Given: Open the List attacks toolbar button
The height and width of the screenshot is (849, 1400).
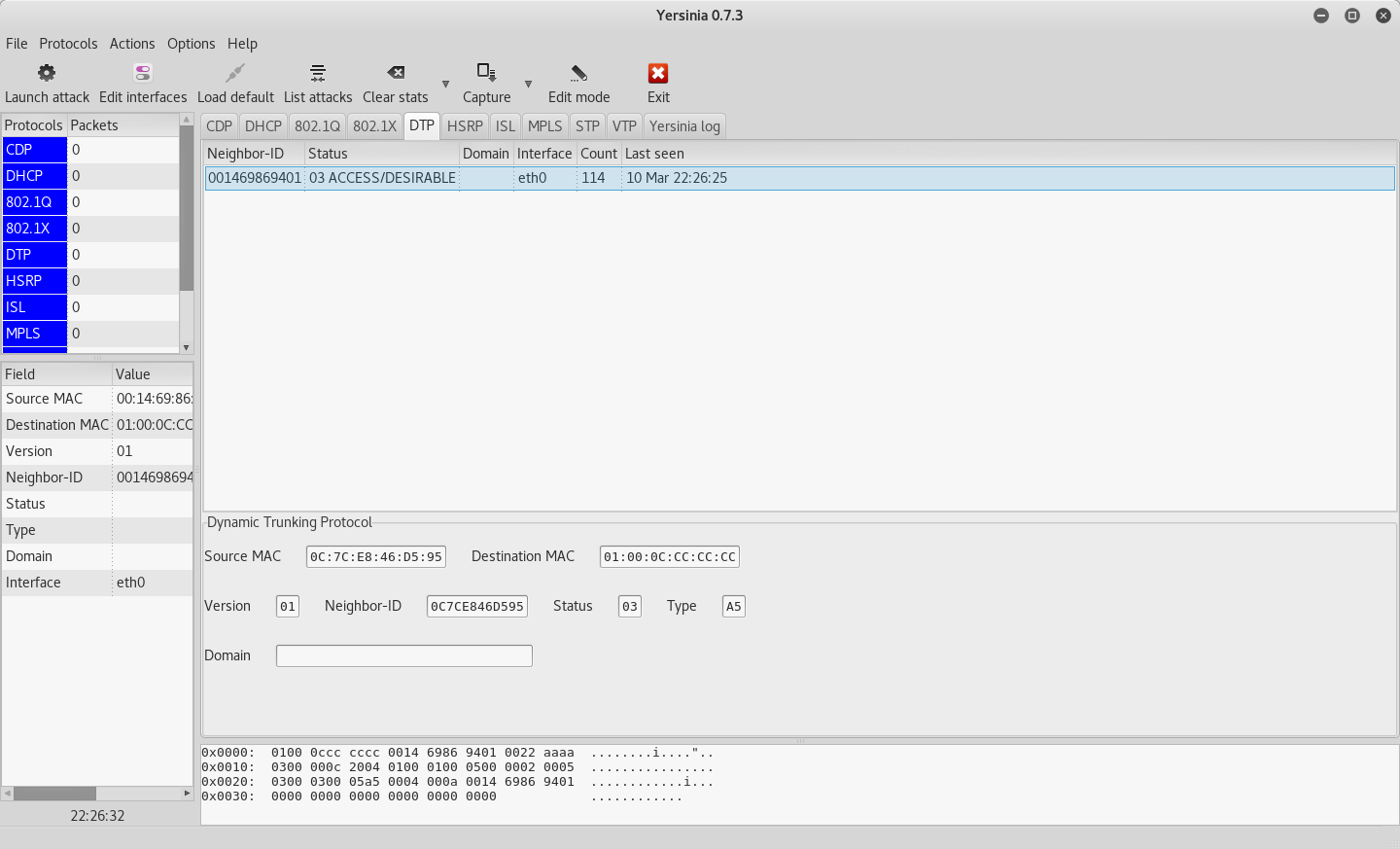Looking at the screenshot, I should click(x=318, y=84).
